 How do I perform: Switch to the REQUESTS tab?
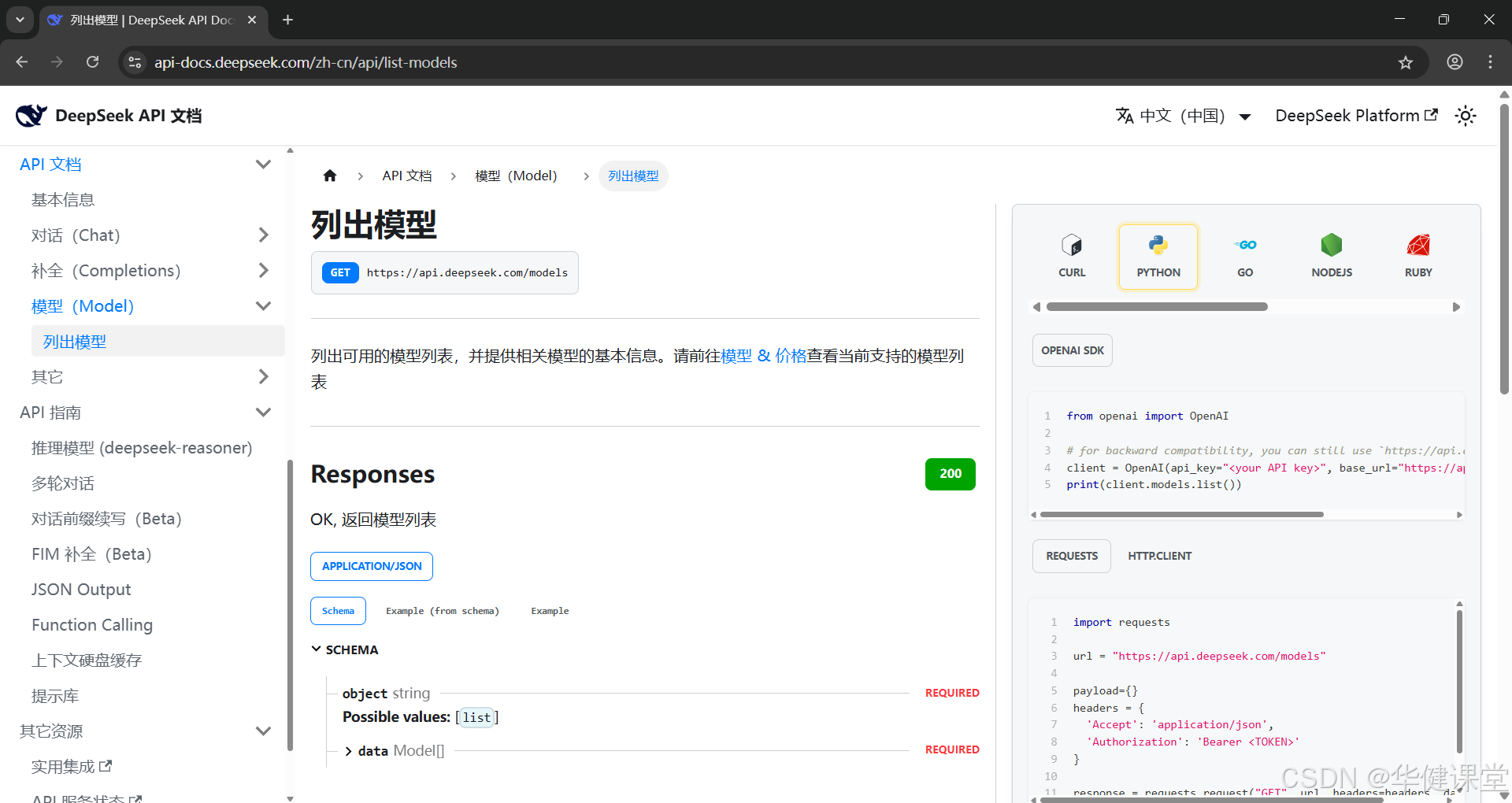coord(1072,556)
